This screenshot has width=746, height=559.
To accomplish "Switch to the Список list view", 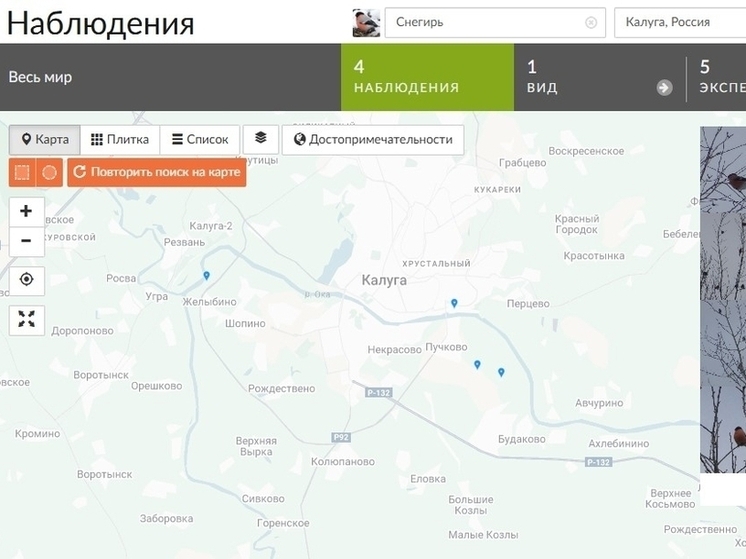I will pyautogui.click(x=200, y=139).
